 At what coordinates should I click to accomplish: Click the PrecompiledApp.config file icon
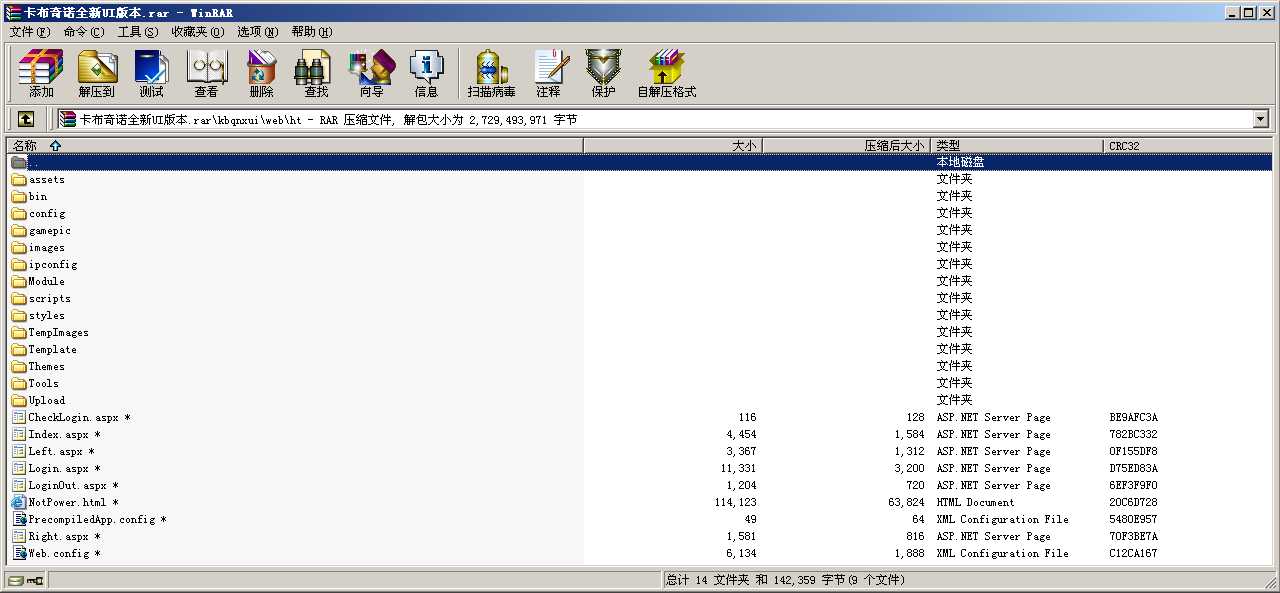19,519
